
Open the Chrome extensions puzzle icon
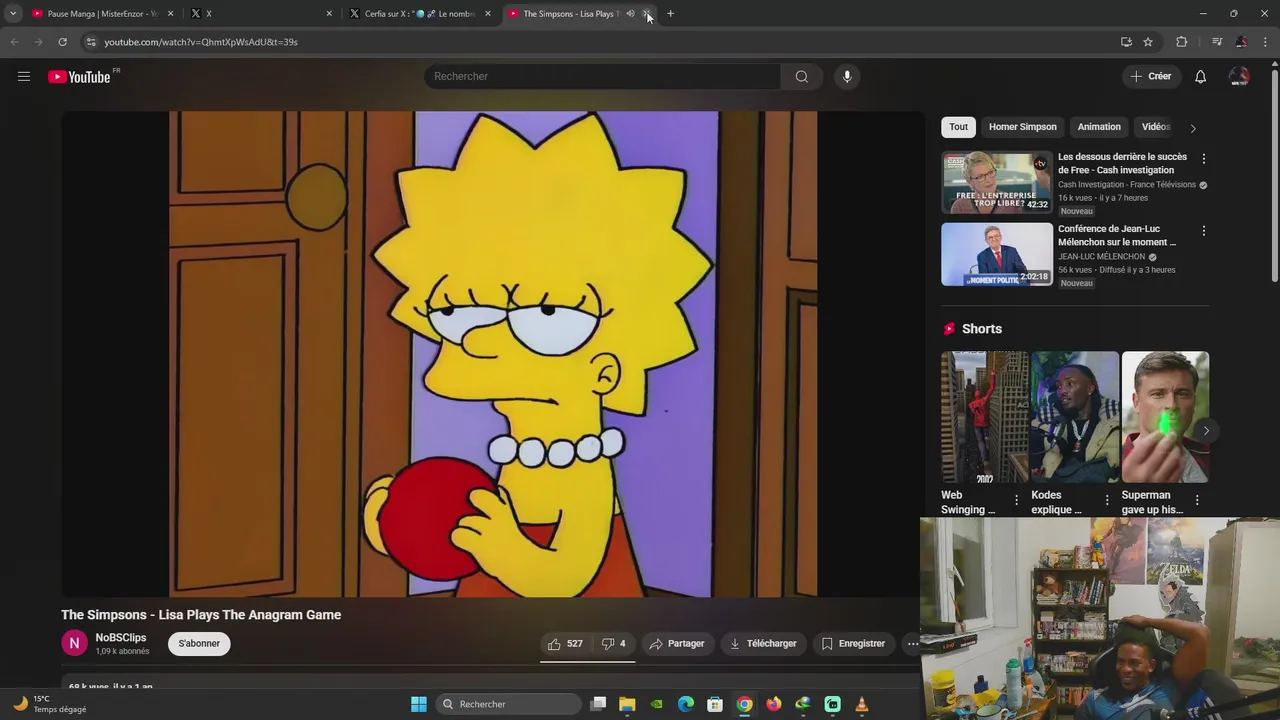[x=1181, y=42]
